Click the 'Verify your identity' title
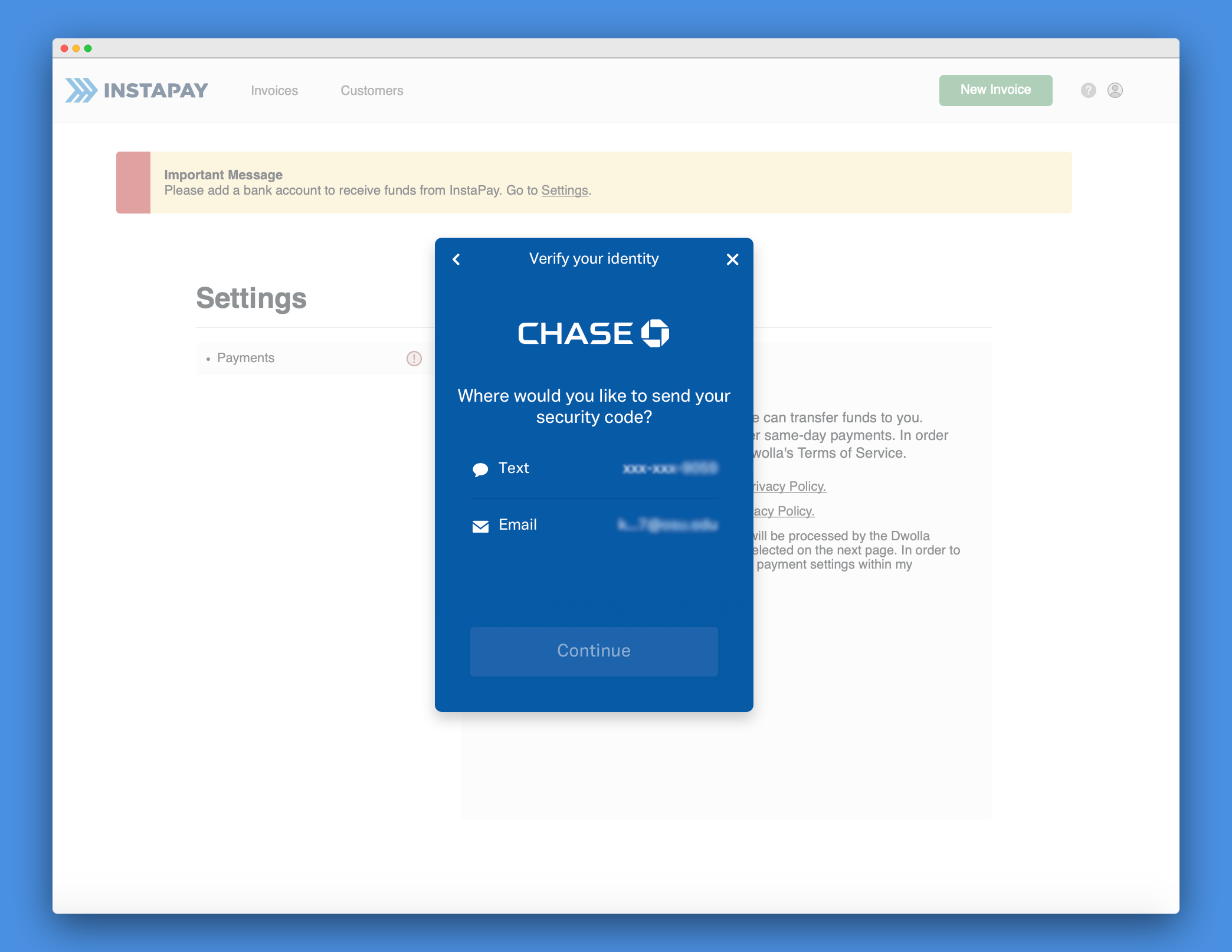This screenshot has width=1232, height=952. (x=594, y=259)
